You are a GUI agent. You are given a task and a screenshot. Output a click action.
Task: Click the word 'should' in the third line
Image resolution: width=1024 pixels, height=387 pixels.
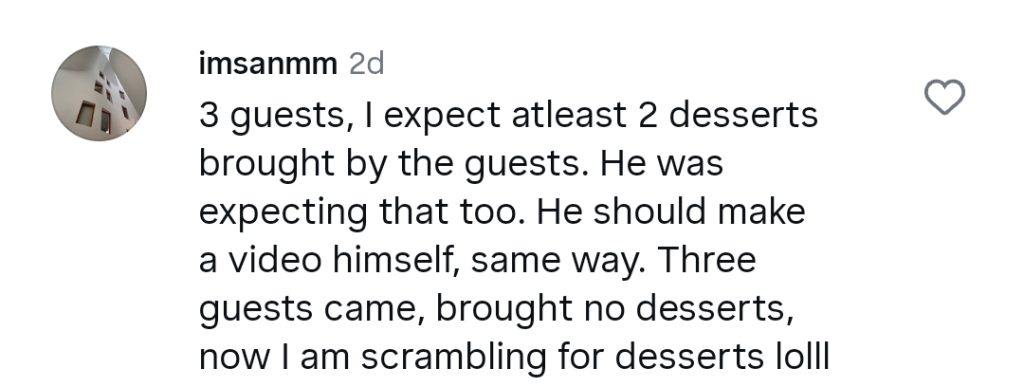point(650,212)
